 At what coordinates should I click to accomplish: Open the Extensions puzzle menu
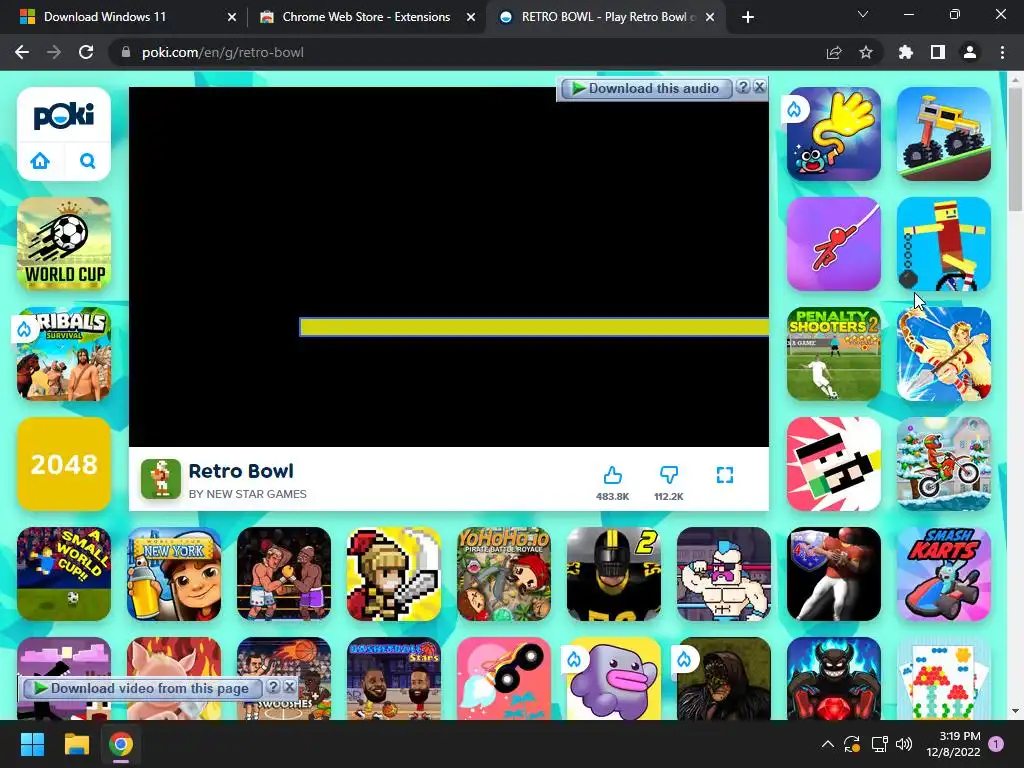click(906, 52)
